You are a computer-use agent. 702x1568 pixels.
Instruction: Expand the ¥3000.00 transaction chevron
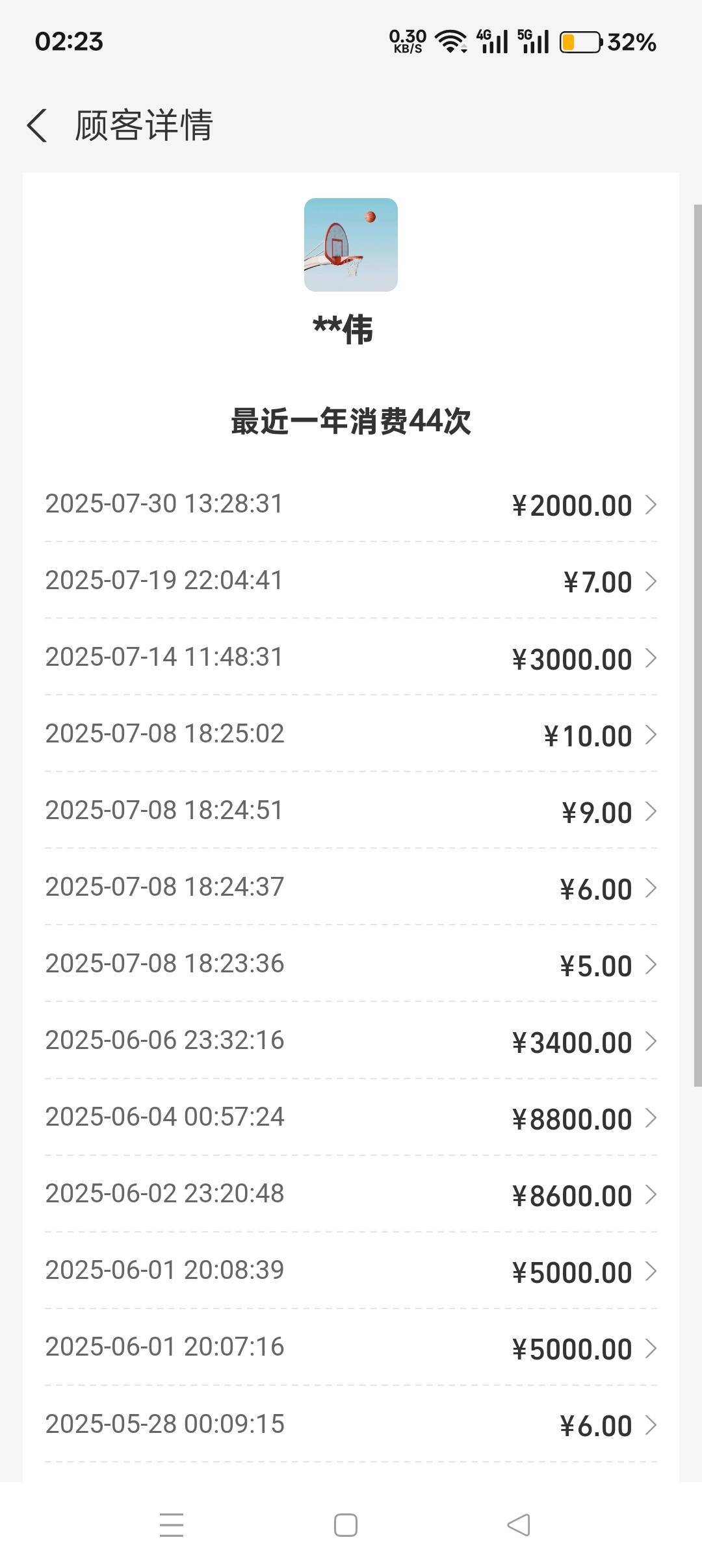click(650, 658)
